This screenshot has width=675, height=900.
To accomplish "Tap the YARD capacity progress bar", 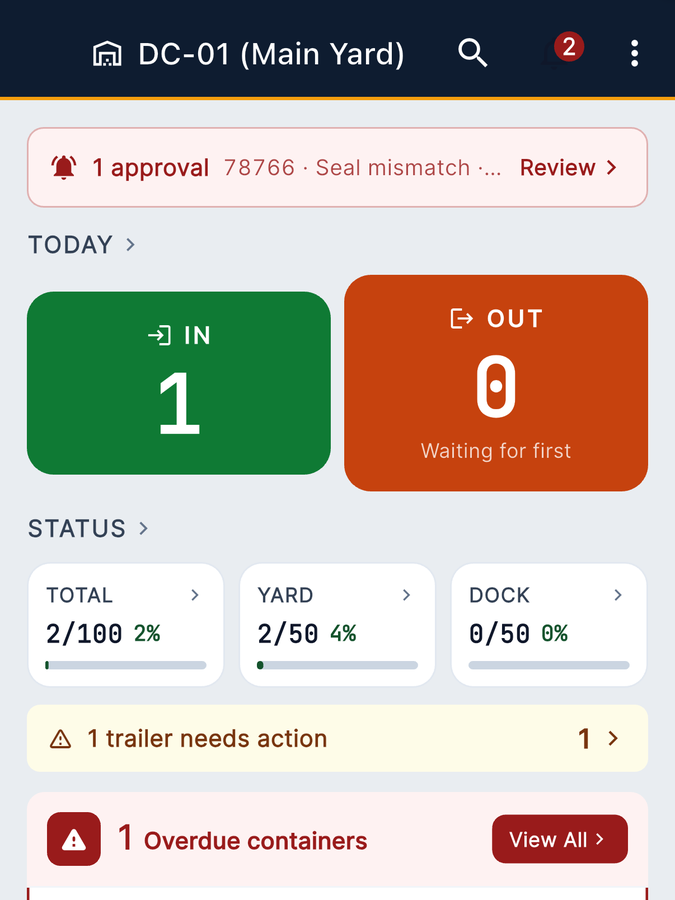I will (x=338, y=665).
